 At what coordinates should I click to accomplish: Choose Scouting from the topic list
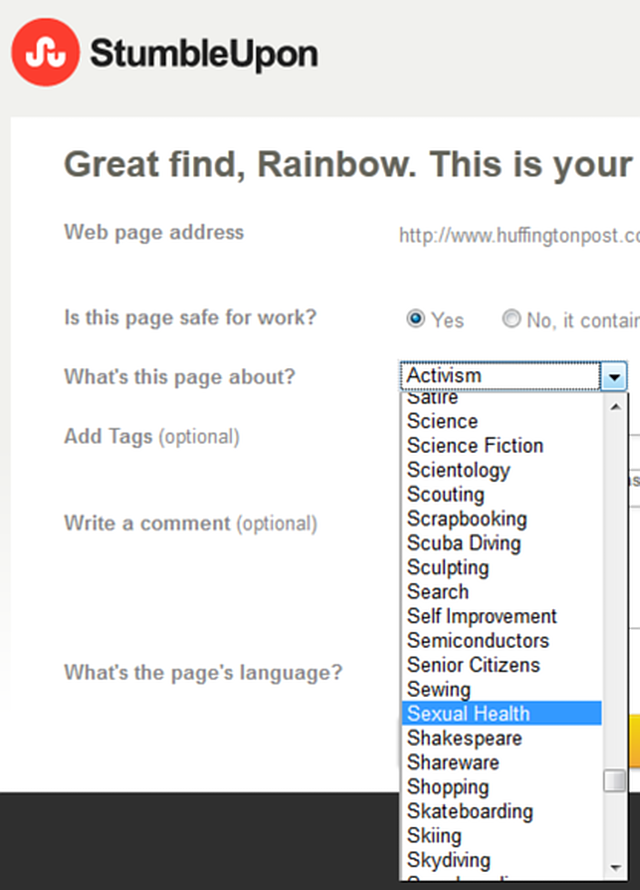click(x=501, y=494)
